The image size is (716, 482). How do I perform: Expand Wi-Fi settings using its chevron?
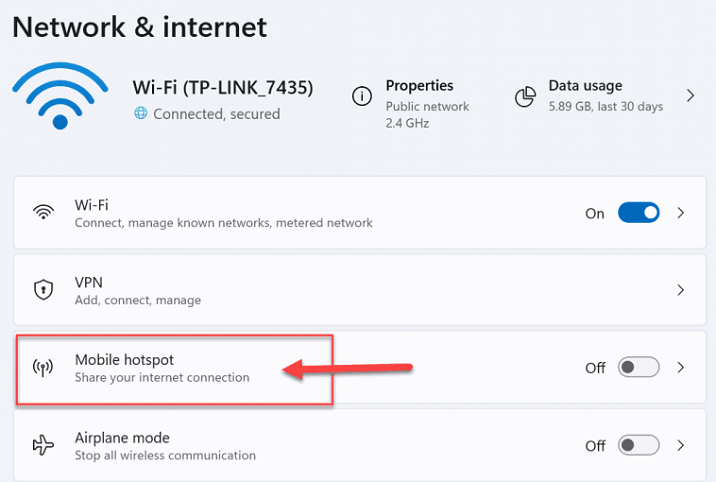pos(681,213)
